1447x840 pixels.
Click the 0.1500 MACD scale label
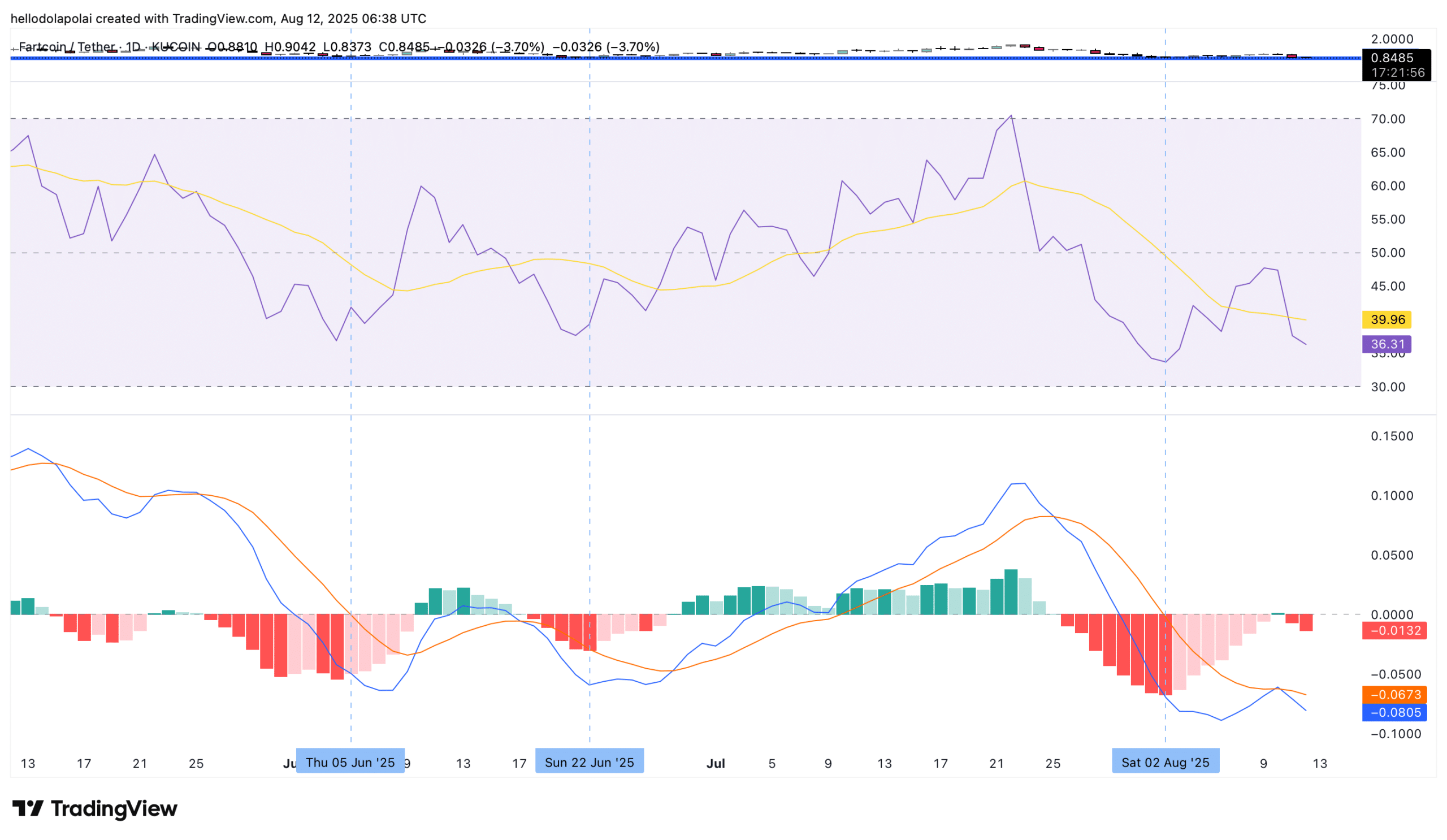1392,436
